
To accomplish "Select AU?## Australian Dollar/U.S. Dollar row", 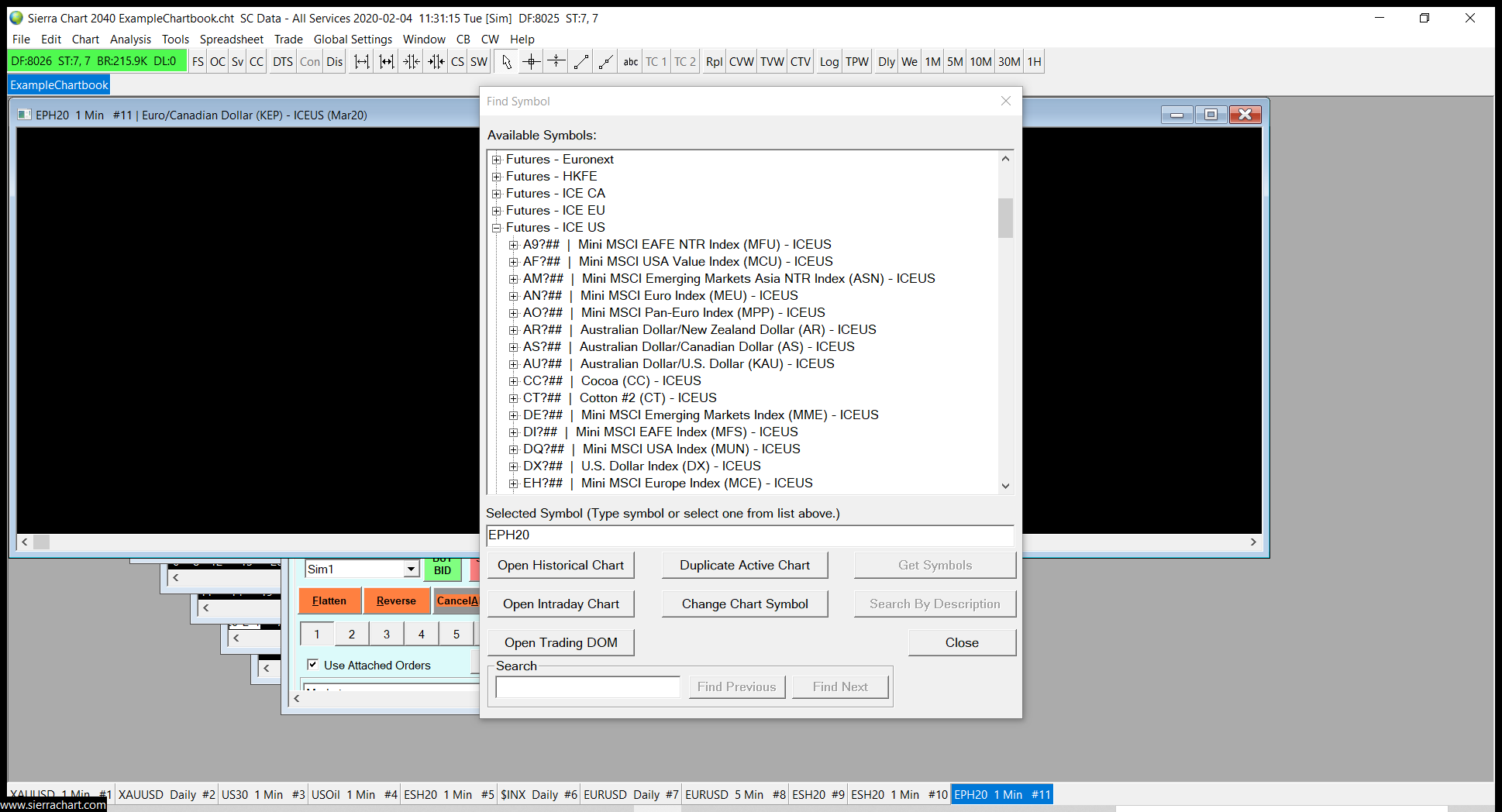I will click(x=679, y=364).
